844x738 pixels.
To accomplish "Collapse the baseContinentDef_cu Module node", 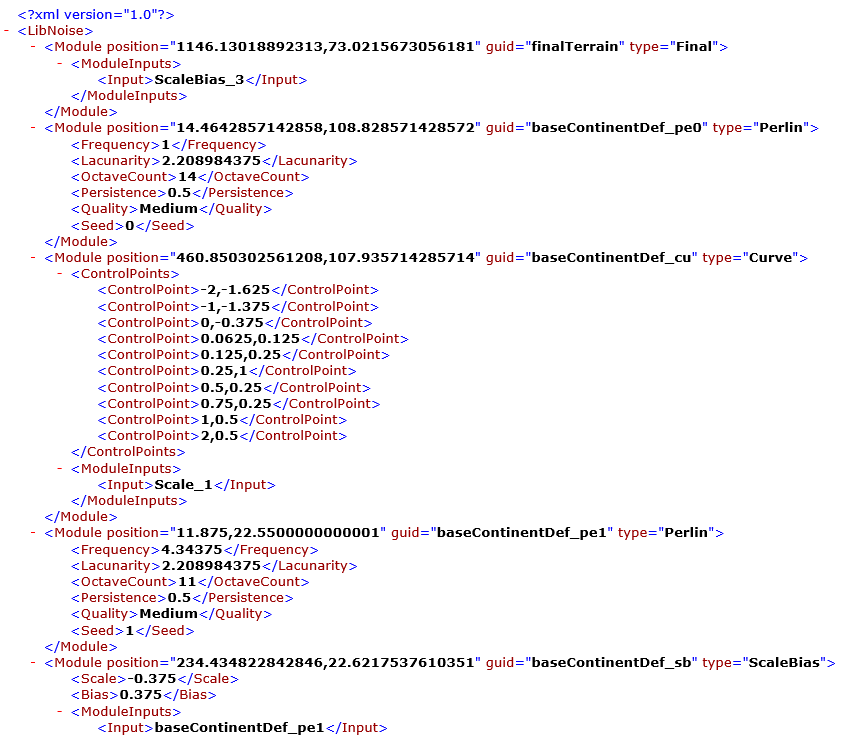I will tap(33, 258).
